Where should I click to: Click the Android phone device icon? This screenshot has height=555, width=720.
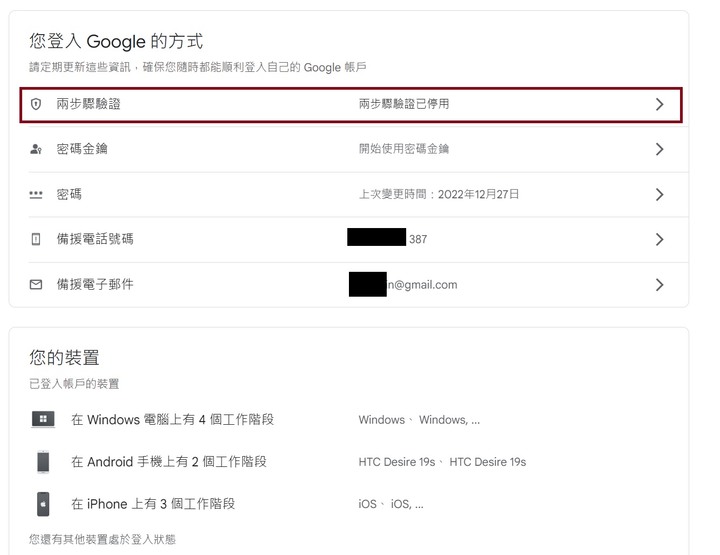pos(43,462)
